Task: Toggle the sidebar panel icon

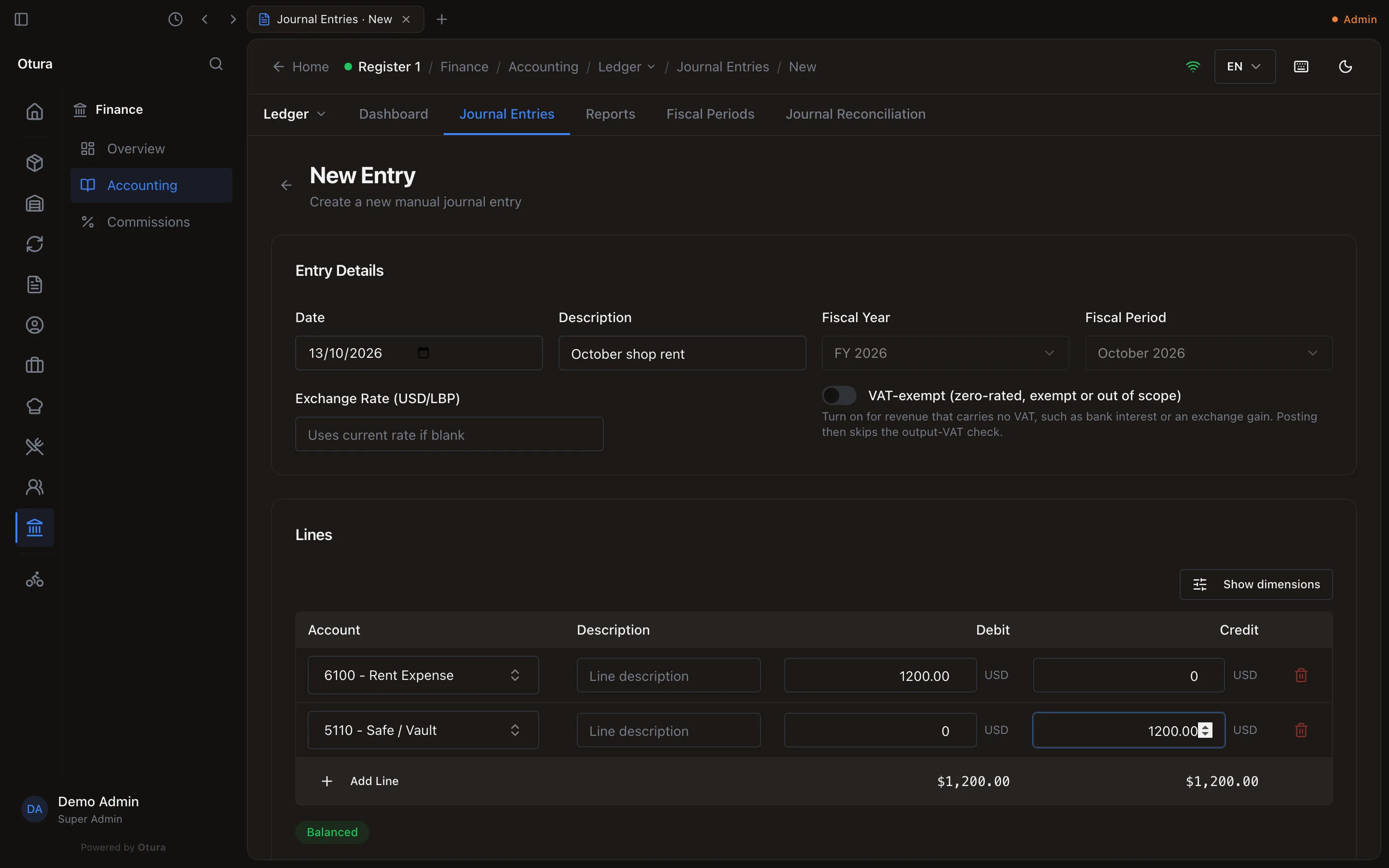Action: pos(21,19)
